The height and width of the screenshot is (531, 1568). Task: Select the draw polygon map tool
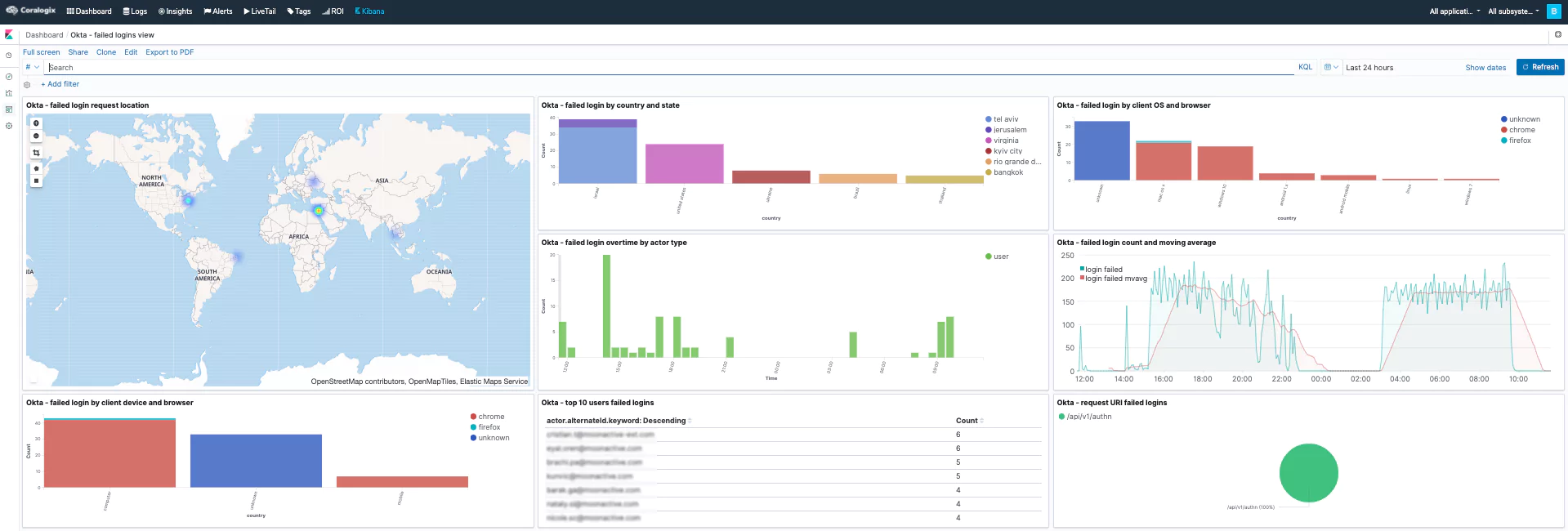pos(36,168)
